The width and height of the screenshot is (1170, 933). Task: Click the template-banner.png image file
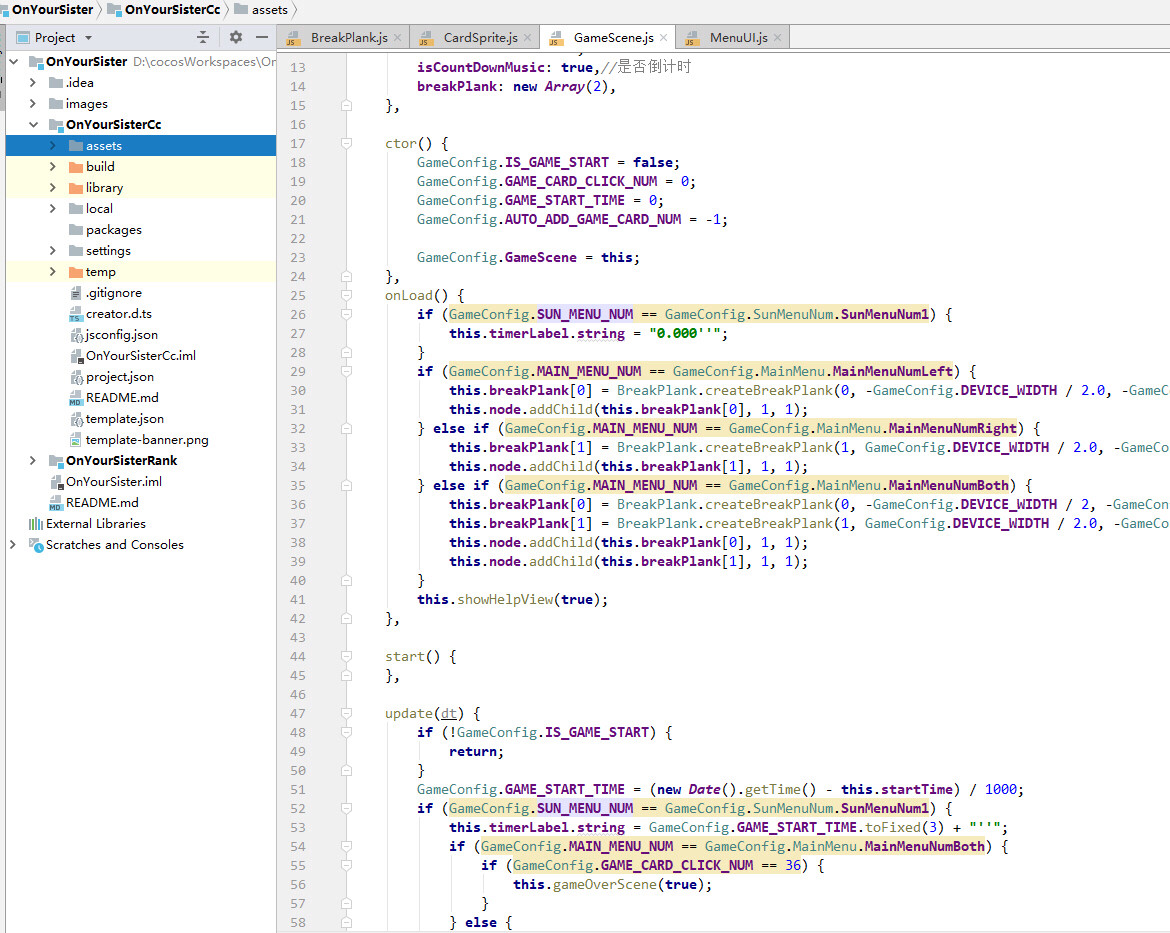tap(146, 440)
